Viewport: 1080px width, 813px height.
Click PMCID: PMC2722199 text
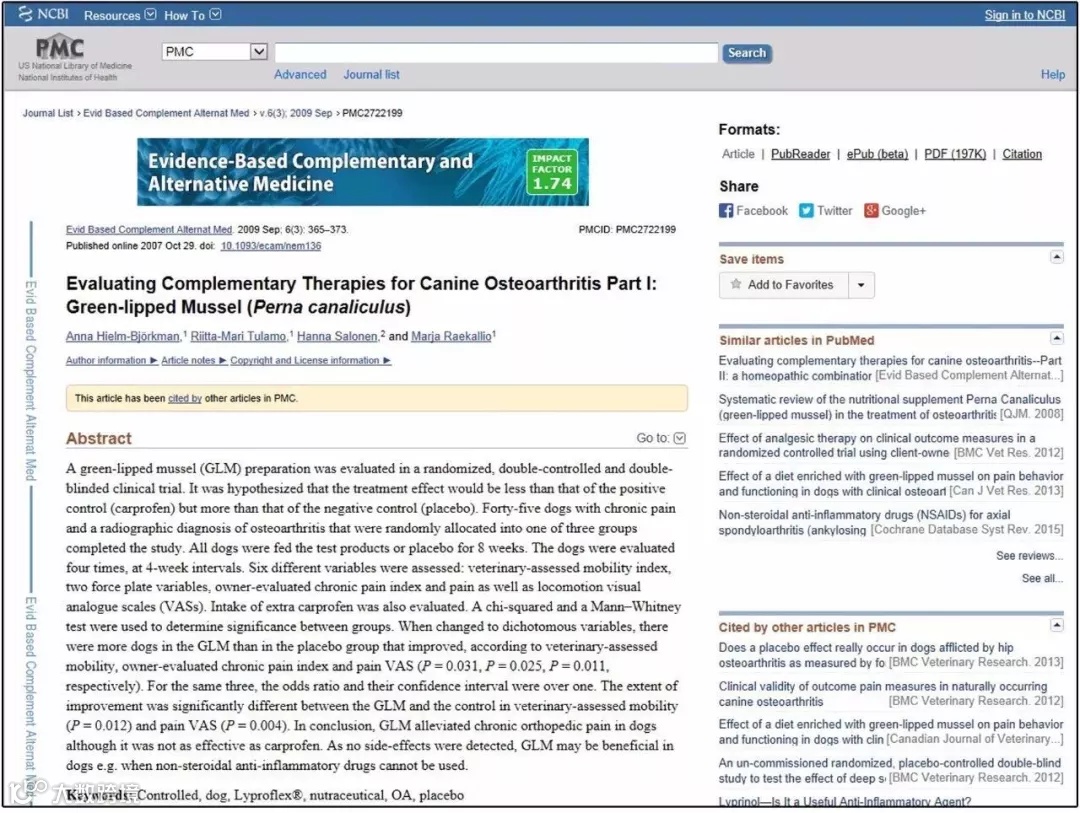click(x=627, y=229)
